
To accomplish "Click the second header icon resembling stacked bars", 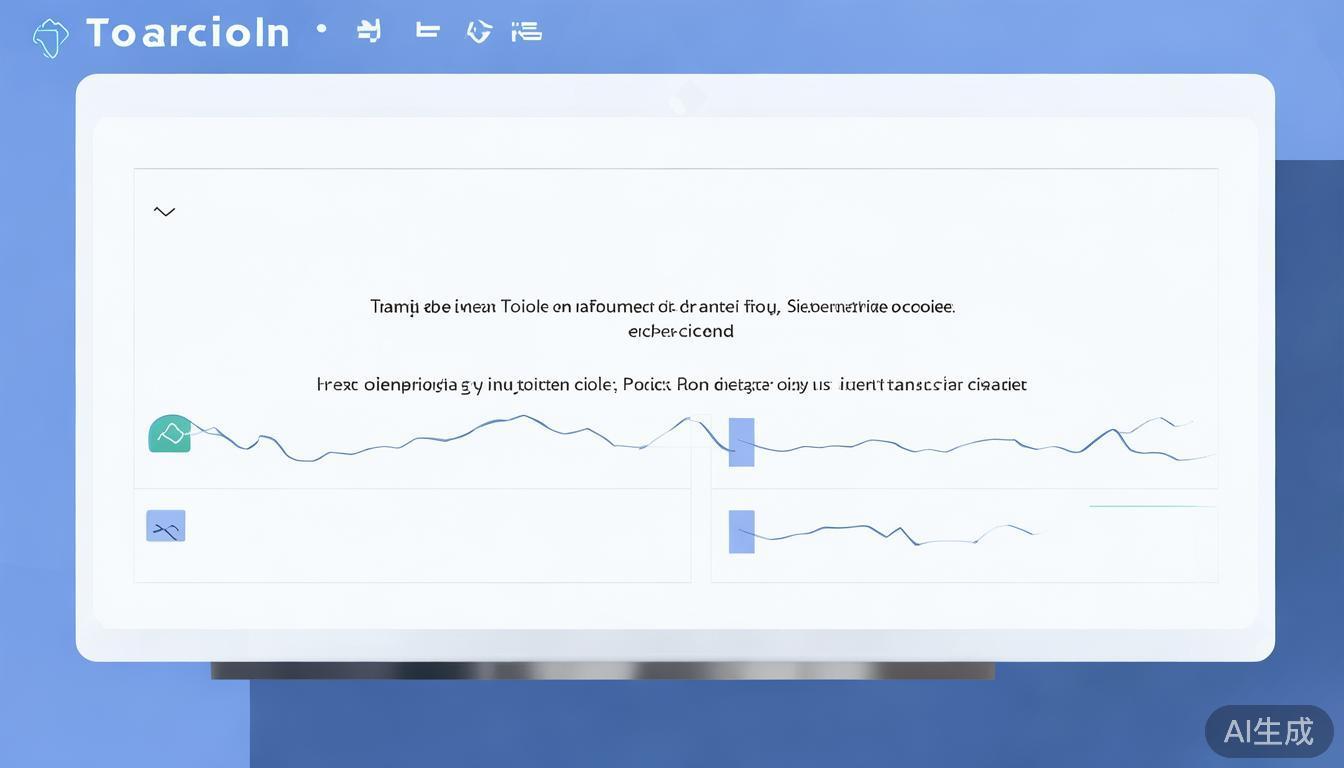I will tap(428, 31).
